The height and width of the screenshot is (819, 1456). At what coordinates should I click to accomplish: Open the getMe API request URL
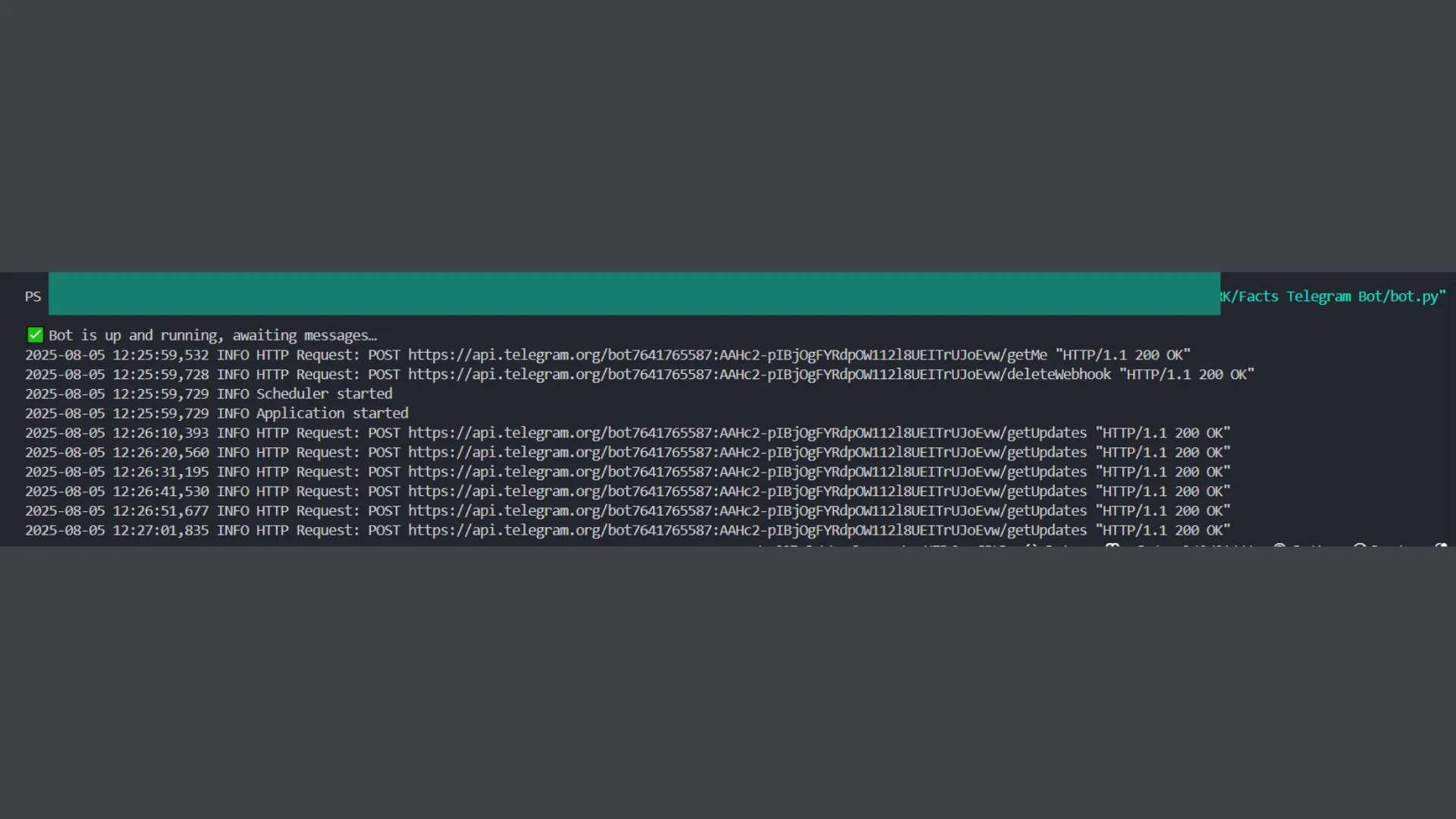tap(727, 355)
